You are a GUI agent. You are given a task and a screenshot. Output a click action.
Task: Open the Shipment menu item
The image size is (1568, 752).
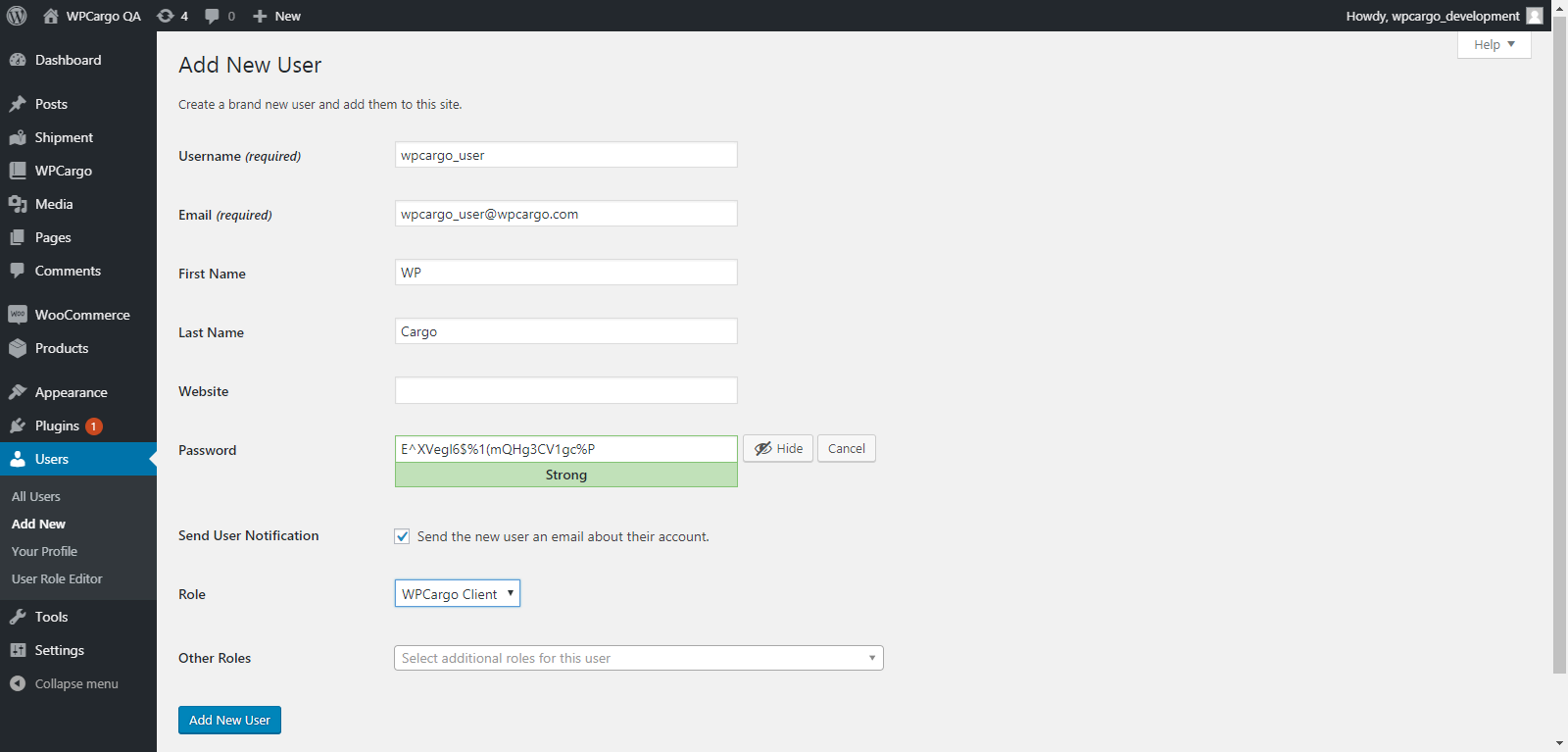(78, 137)
